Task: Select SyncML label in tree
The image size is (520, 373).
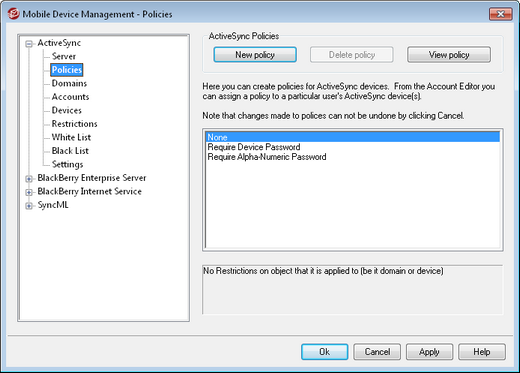Action: click(53, 205)
